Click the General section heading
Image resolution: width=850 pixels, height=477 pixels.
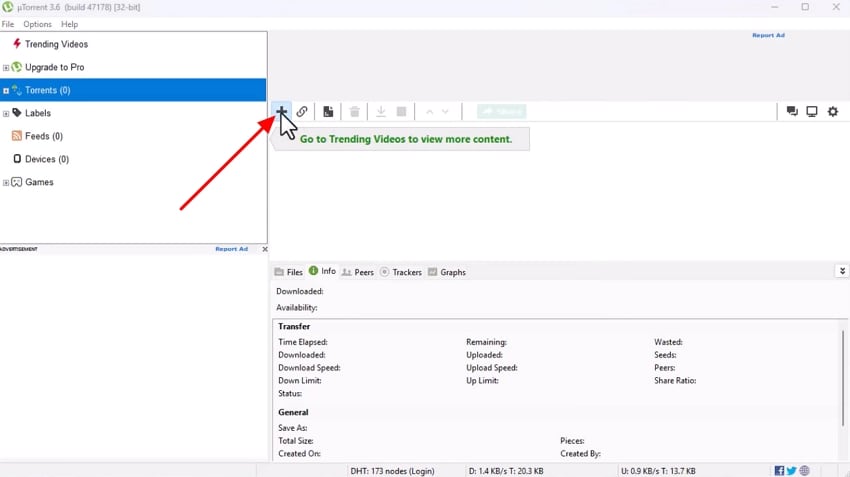pos(293,412)
